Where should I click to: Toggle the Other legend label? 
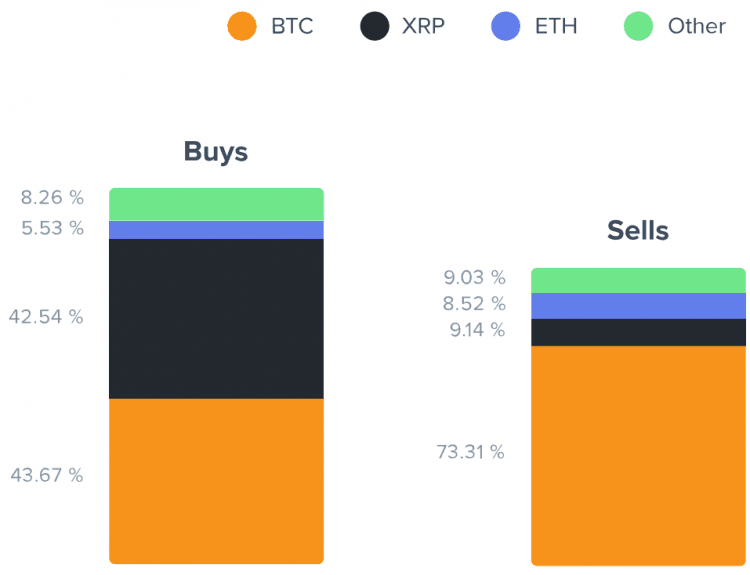[x=697, y=26]
